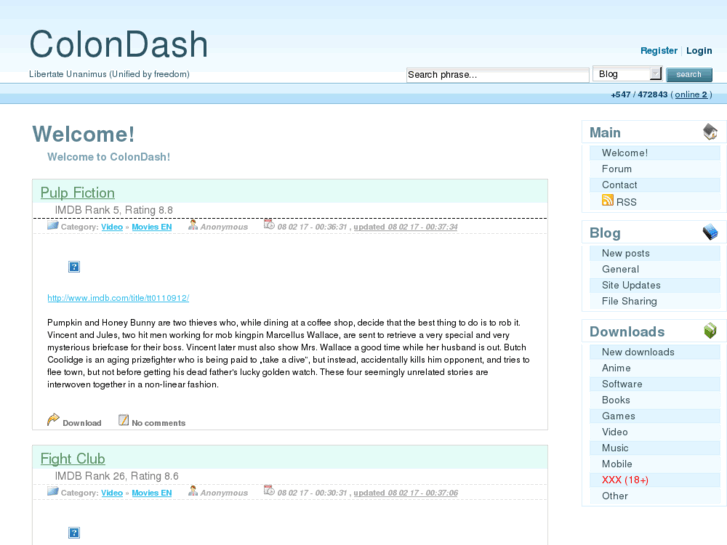727x545 pixels.
Task: Select New downloads in Downloads menu
Action: pos(655,352)
